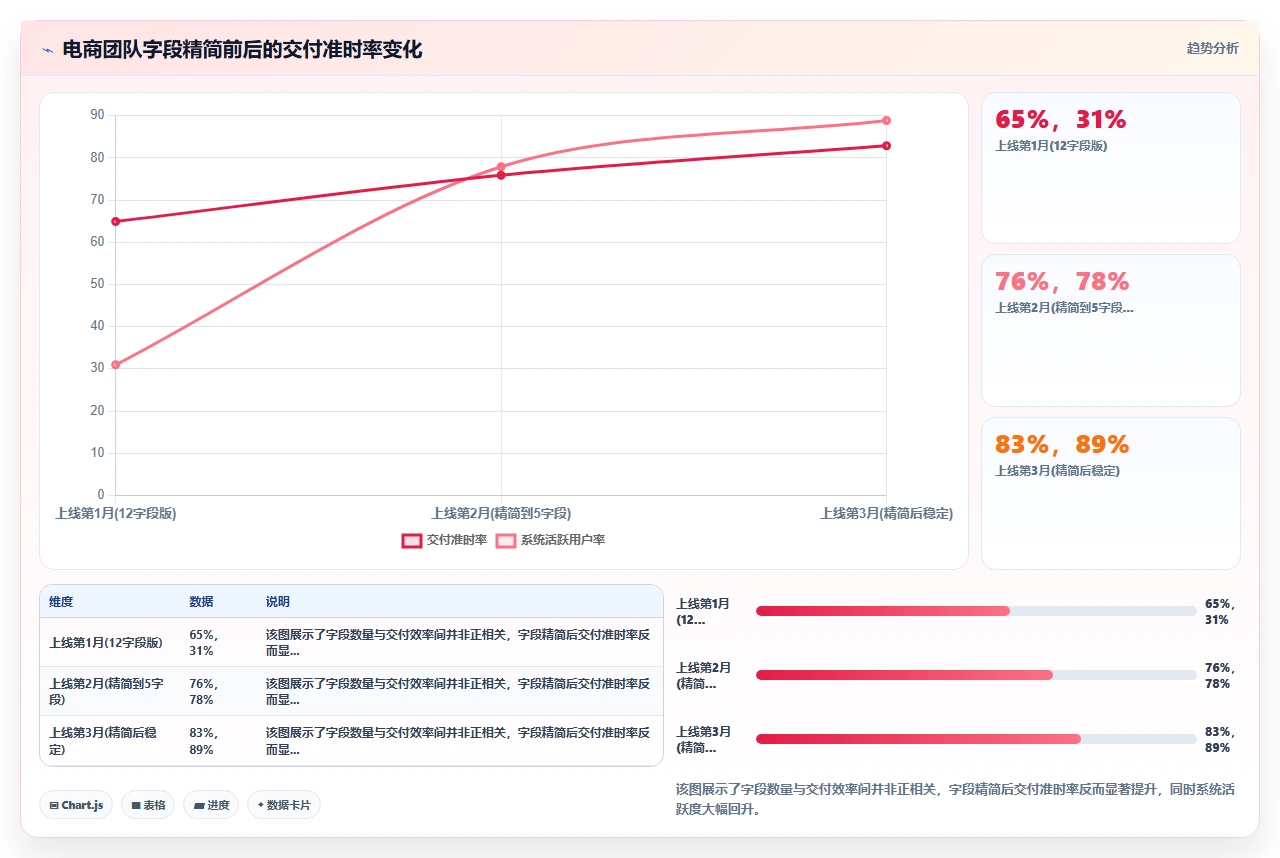1280x858 pixels.
Task: Click the summary paragraph below progress bars
Action: 956,799
